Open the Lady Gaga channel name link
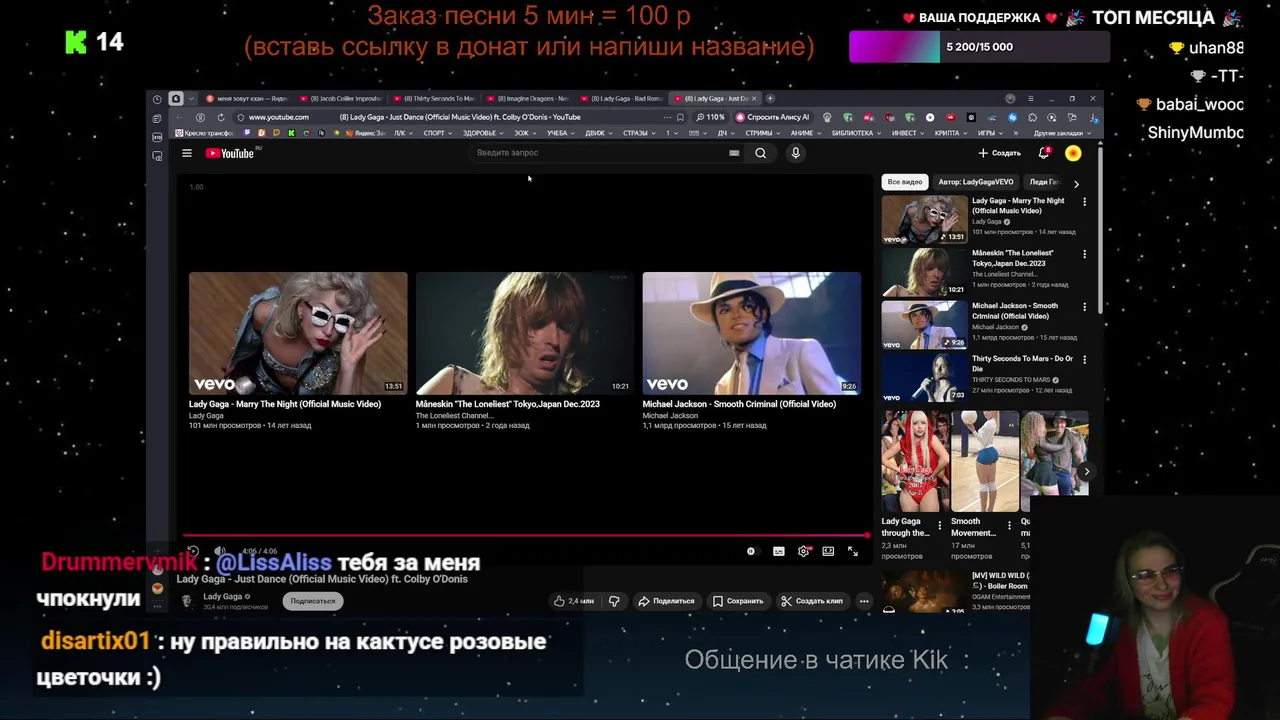 [x=223, y=596]
